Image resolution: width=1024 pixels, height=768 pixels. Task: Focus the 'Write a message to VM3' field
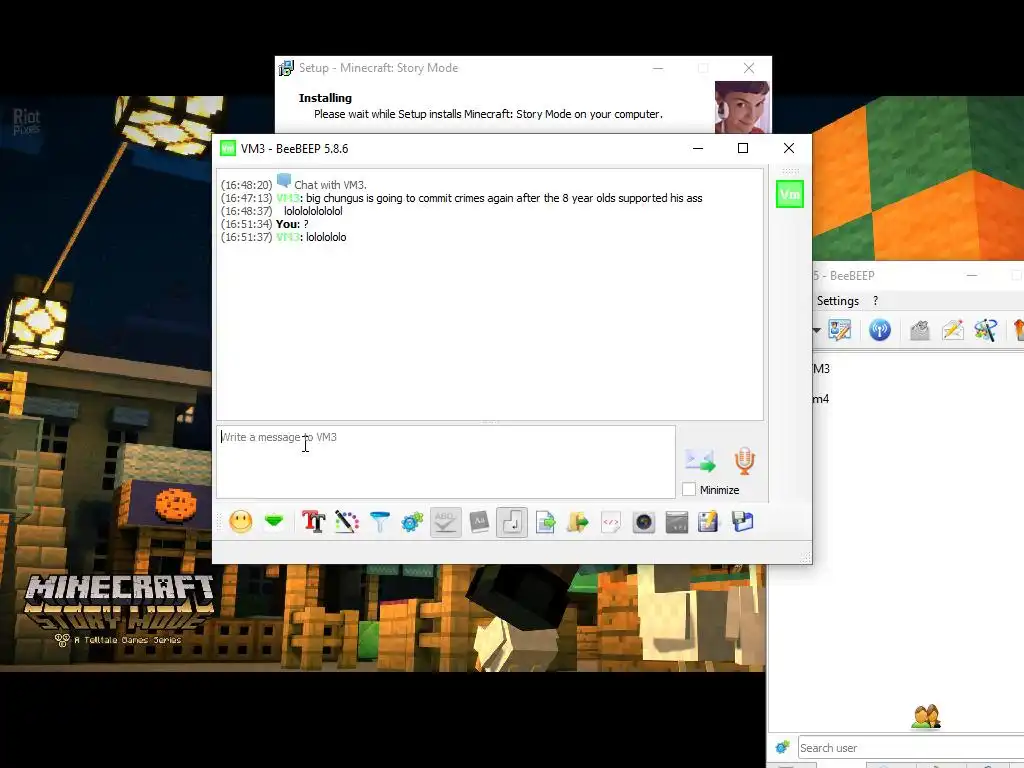[x=445, y=462]
